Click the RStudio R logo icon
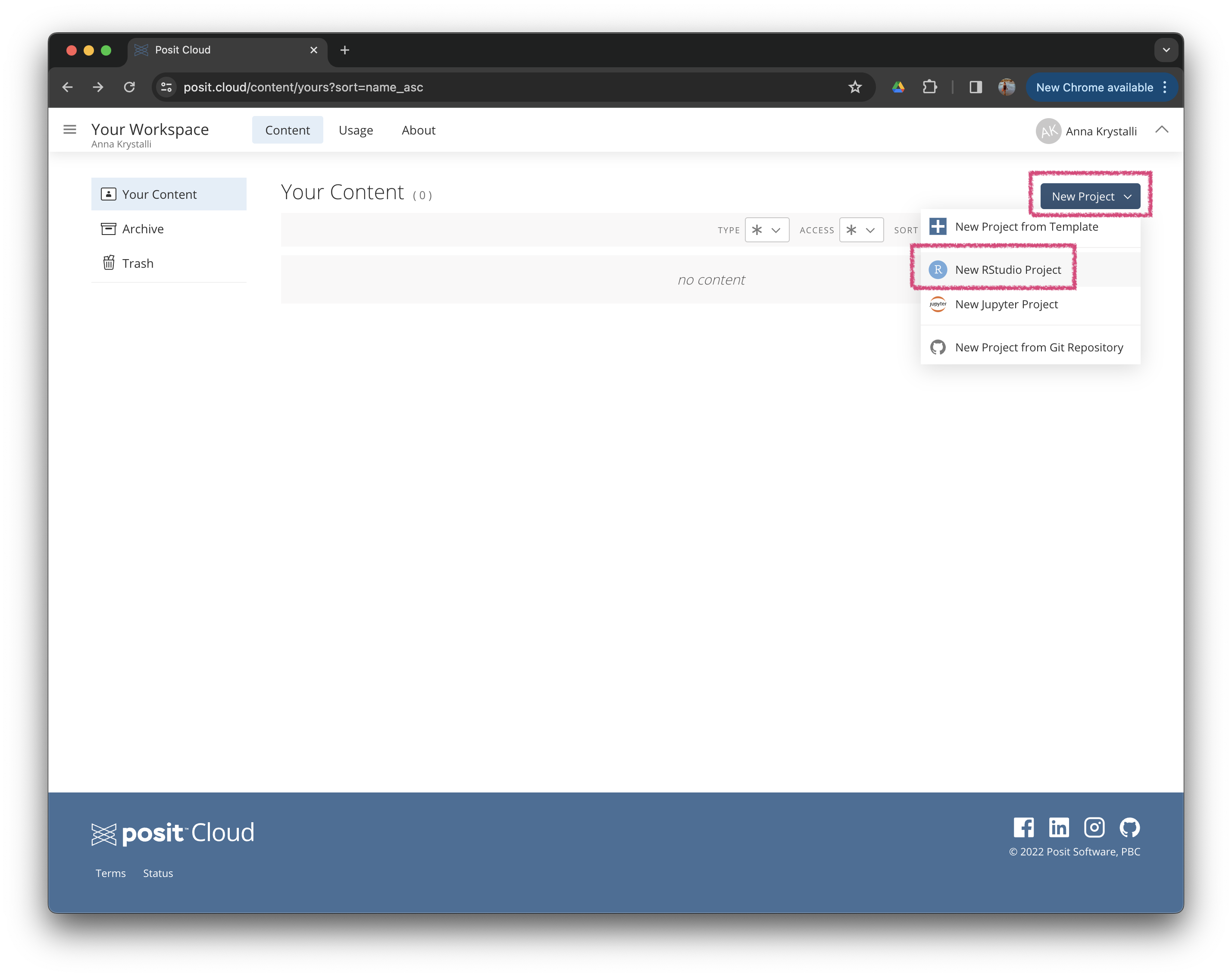The height and width of the screenshot is (977, 1232). (x=938, y=269)
